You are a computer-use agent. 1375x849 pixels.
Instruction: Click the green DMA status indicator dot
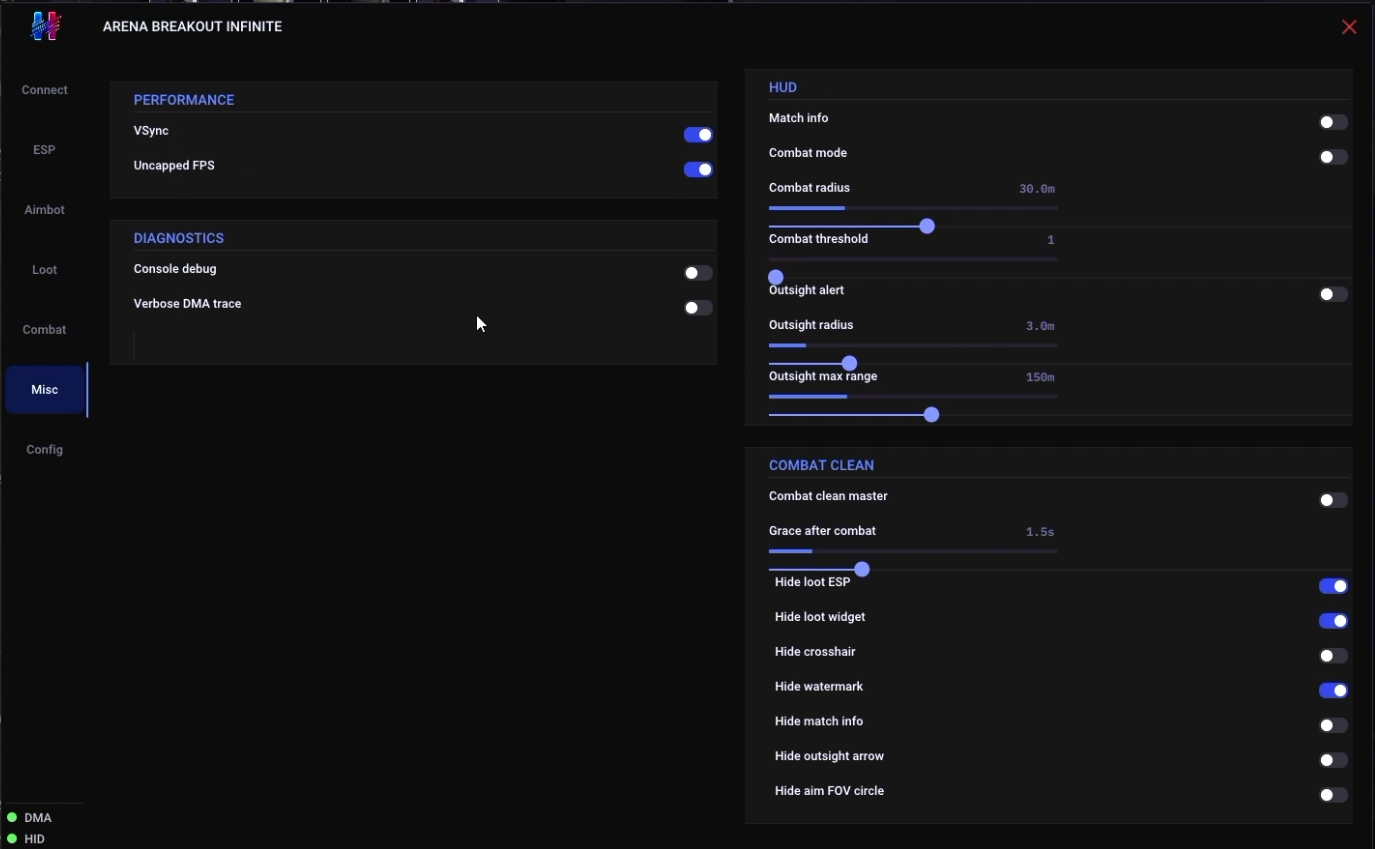pos(12,818)
